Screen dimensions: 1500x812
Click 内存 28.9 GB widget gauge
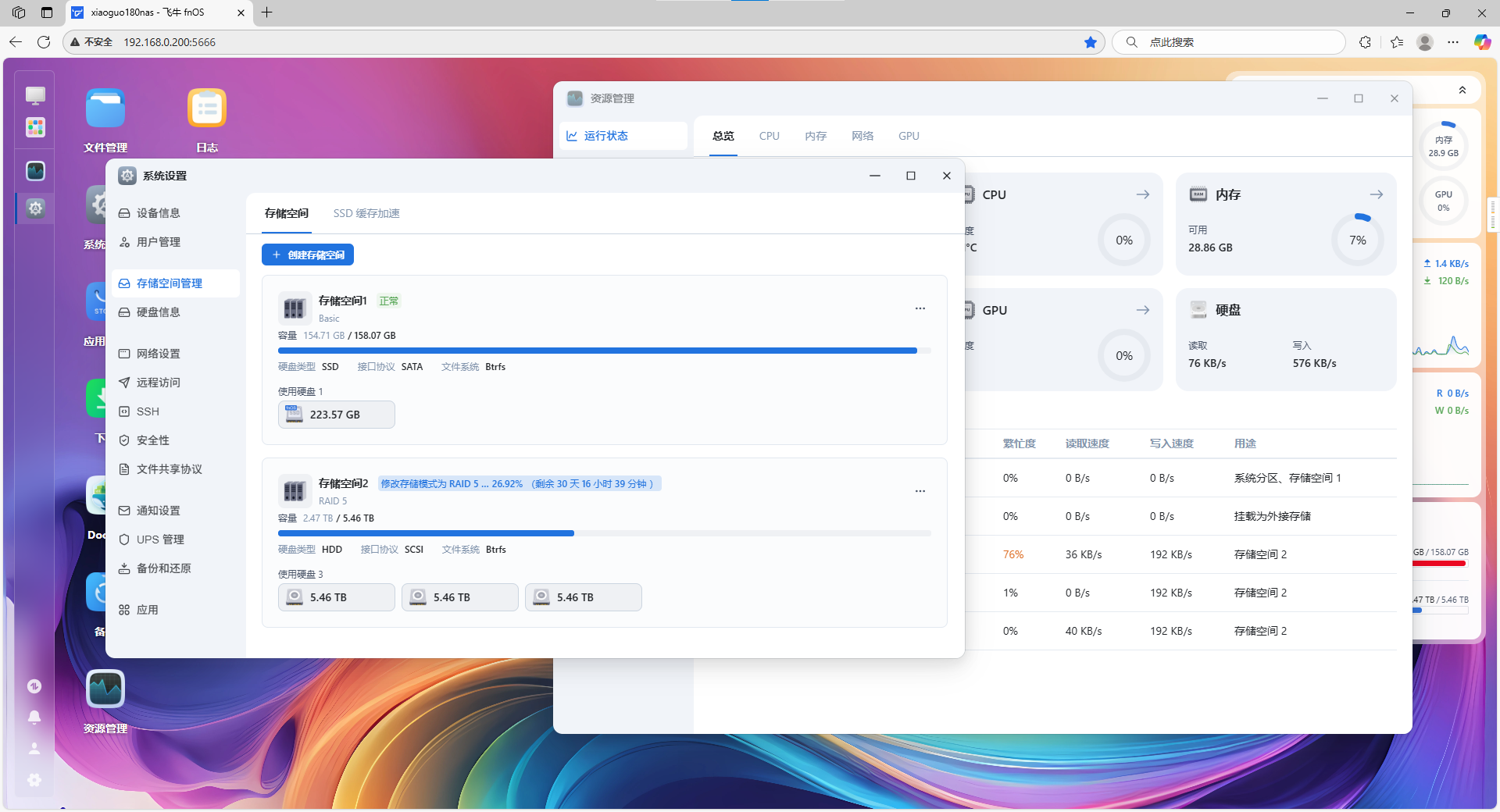pyautogui.click(x=1443, y=146)
